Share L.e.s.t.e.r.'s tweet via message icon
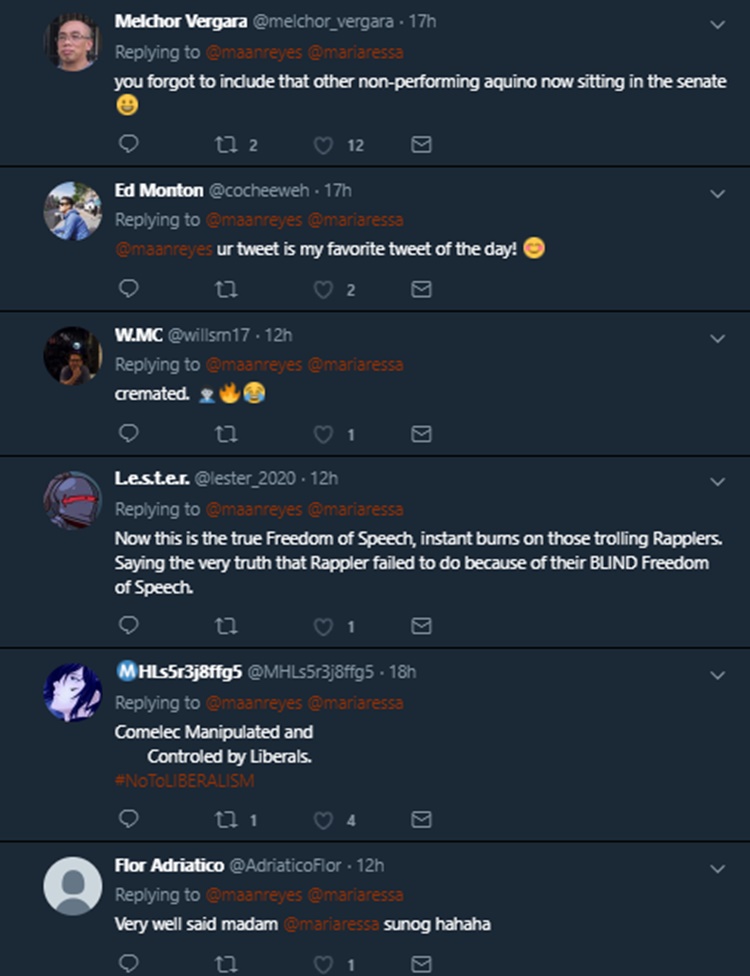Viewport: 750px width, 976px height. tap(422, 626)
